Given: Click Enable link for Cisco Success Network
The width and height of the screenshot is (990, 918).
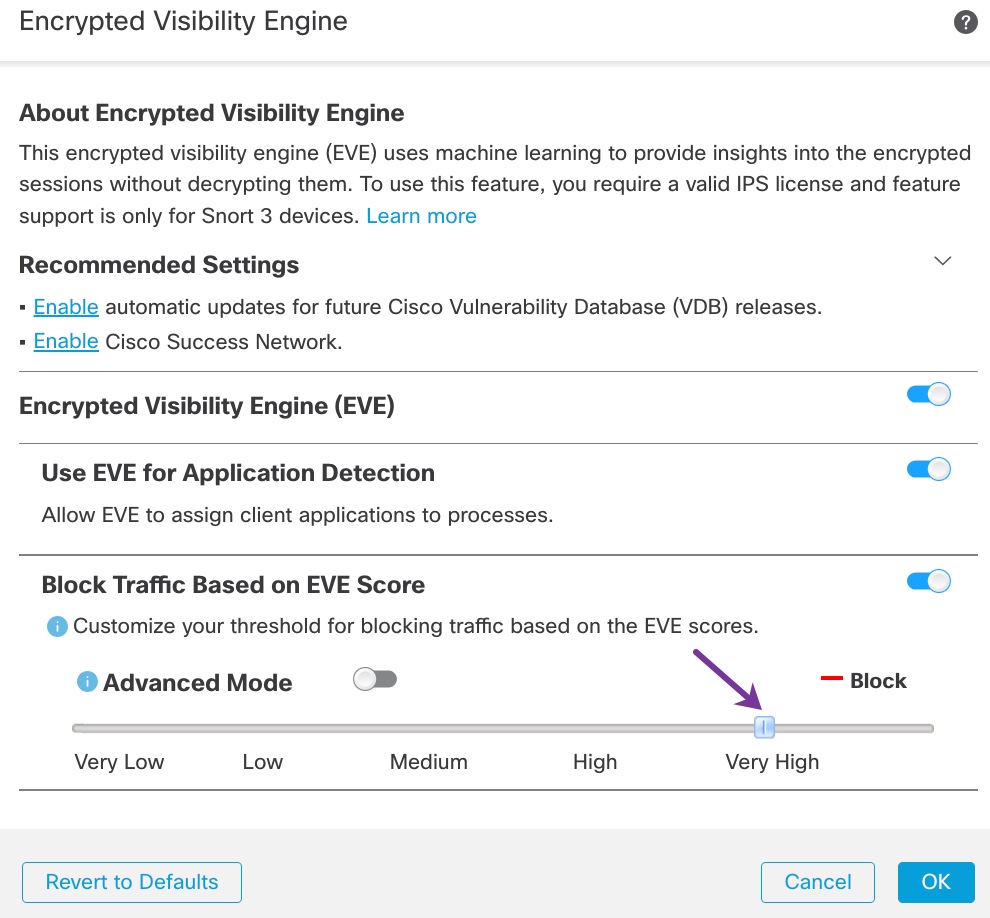Looking at the screenshot, I should point(66,341).
